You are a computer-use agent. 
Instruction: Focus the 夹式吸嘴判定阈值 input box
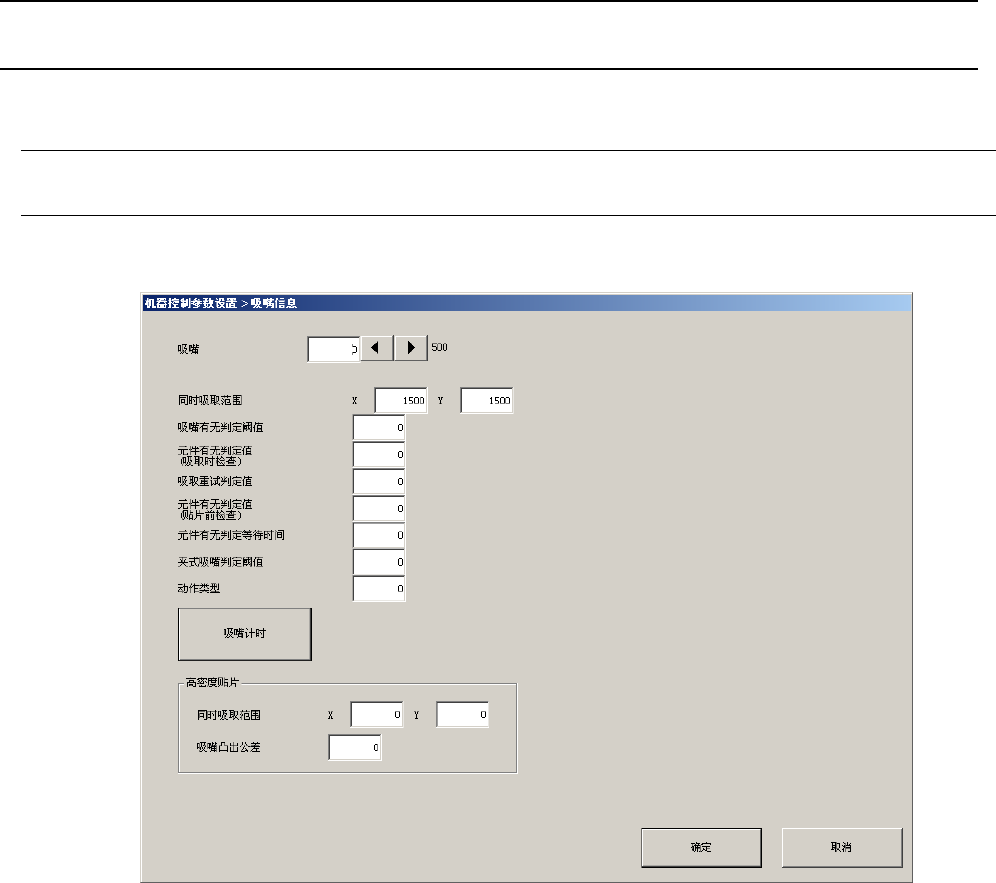[x=379, y=562]
